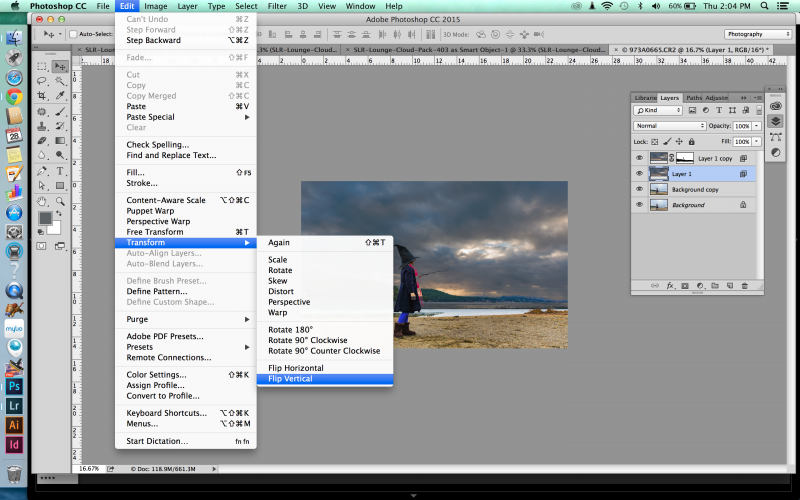Select the Blur tool
Image resolution: width=800 pixels, height=500 pixels.
(42, 155)
